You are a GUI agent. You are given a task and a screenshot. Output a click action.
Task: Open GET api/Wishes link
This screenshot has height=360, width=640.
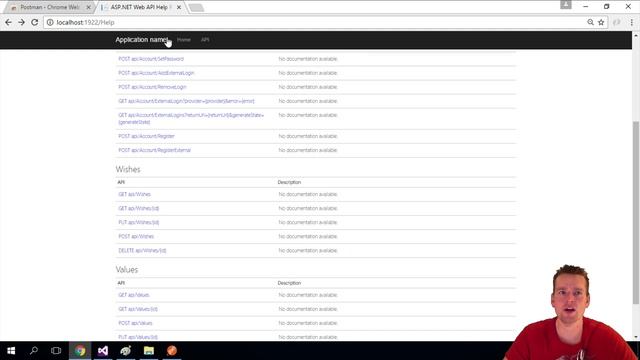tap(134, 194)
